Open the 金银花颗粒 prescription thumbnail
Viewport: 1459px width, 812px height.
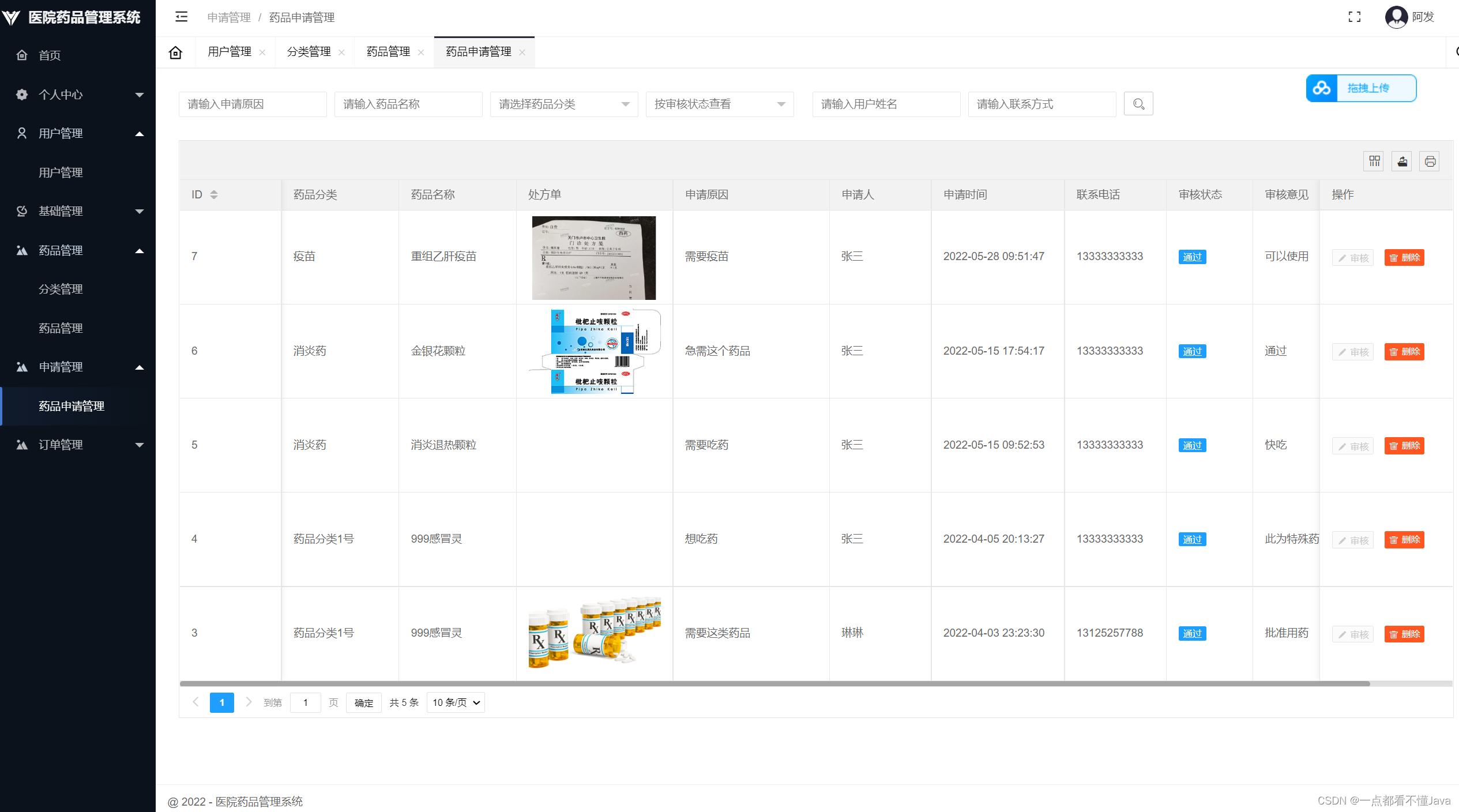594,351
